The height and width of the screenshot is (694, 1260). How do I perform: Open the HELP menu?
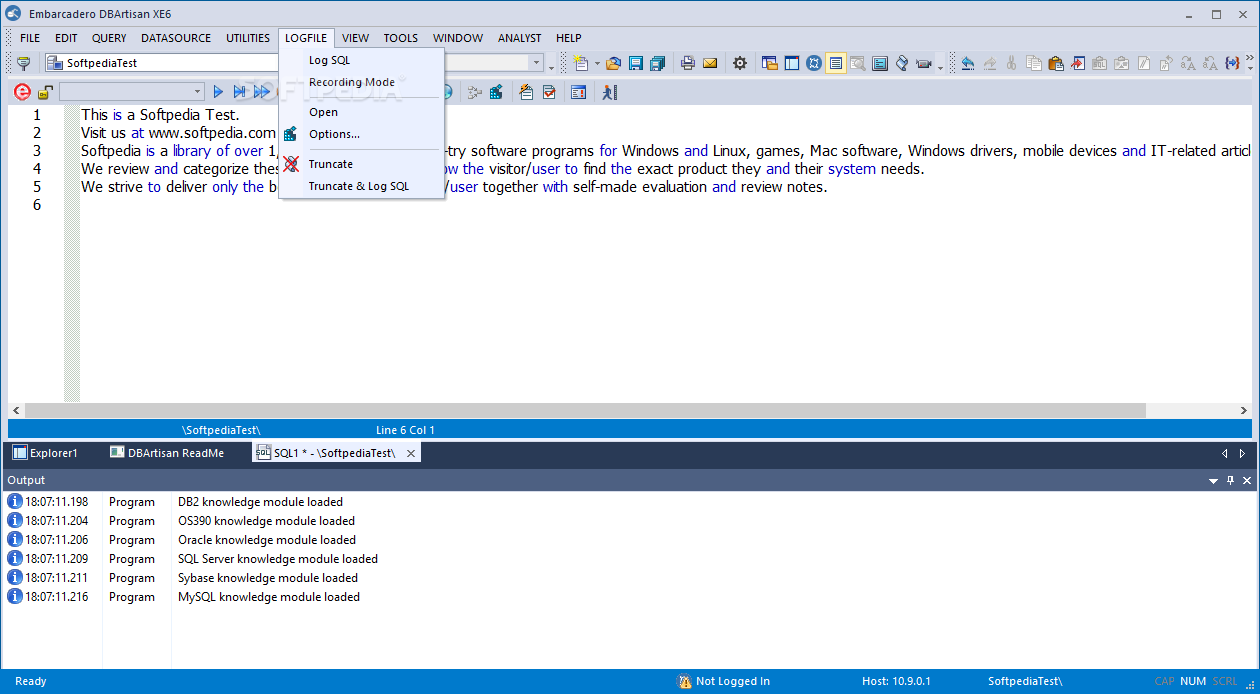coord(569,38)
